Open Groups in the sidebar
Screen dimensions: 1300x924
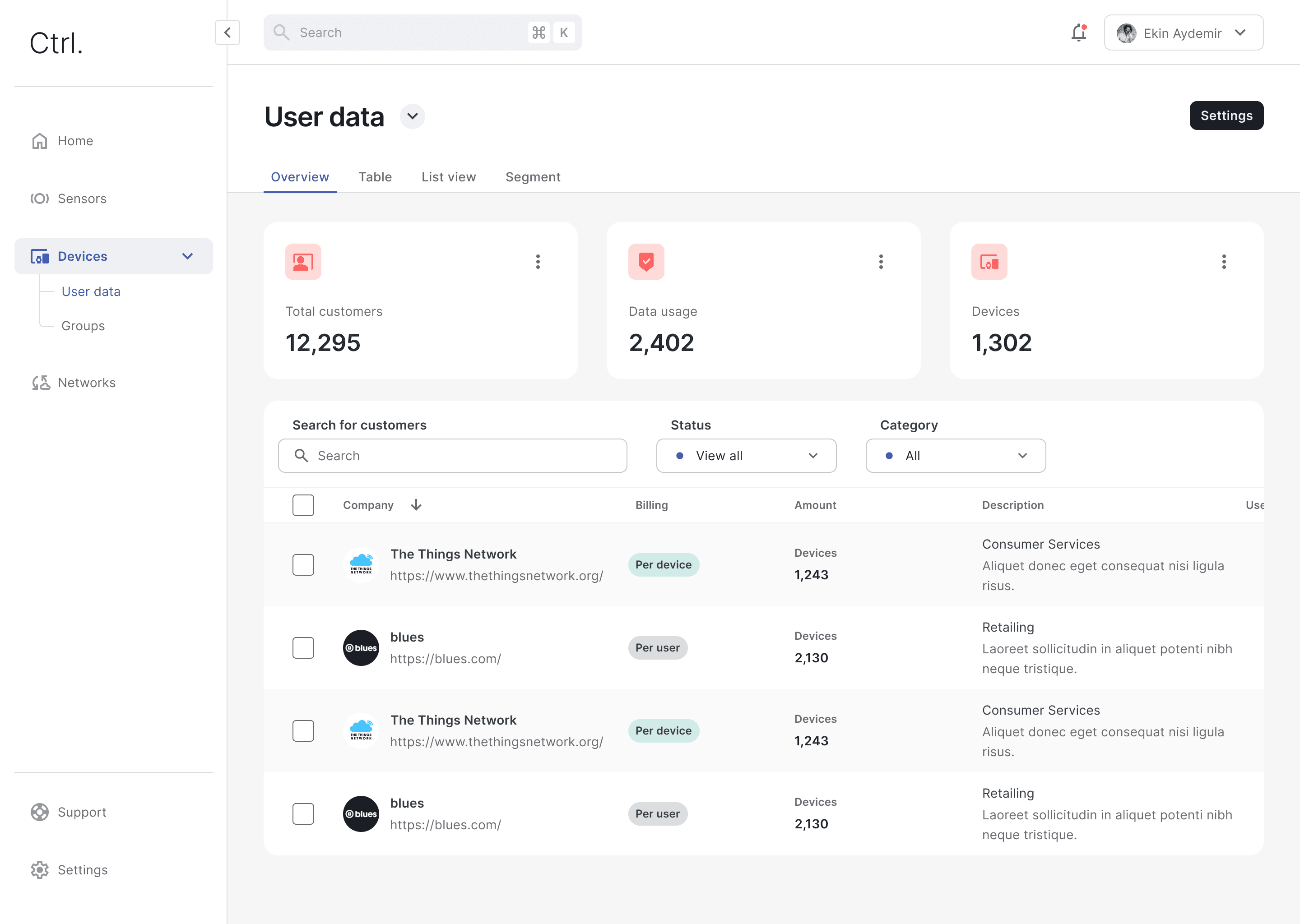coord(83,326)
